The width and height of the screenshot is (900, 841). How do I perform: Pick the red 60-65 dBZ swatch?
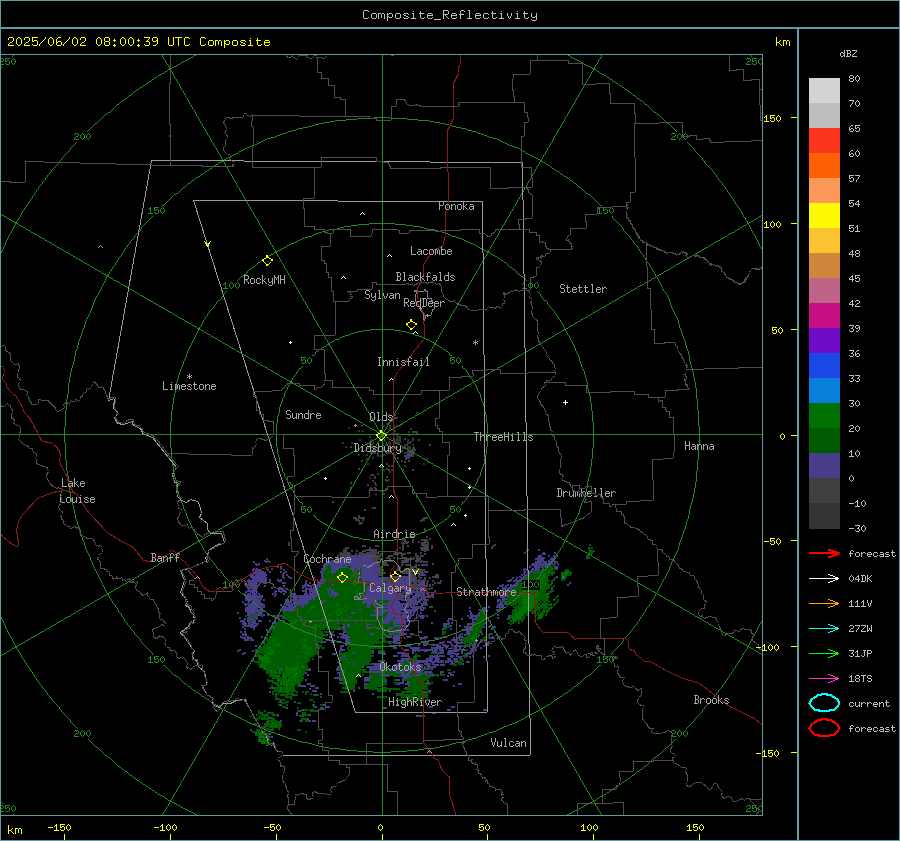(824, 140)
